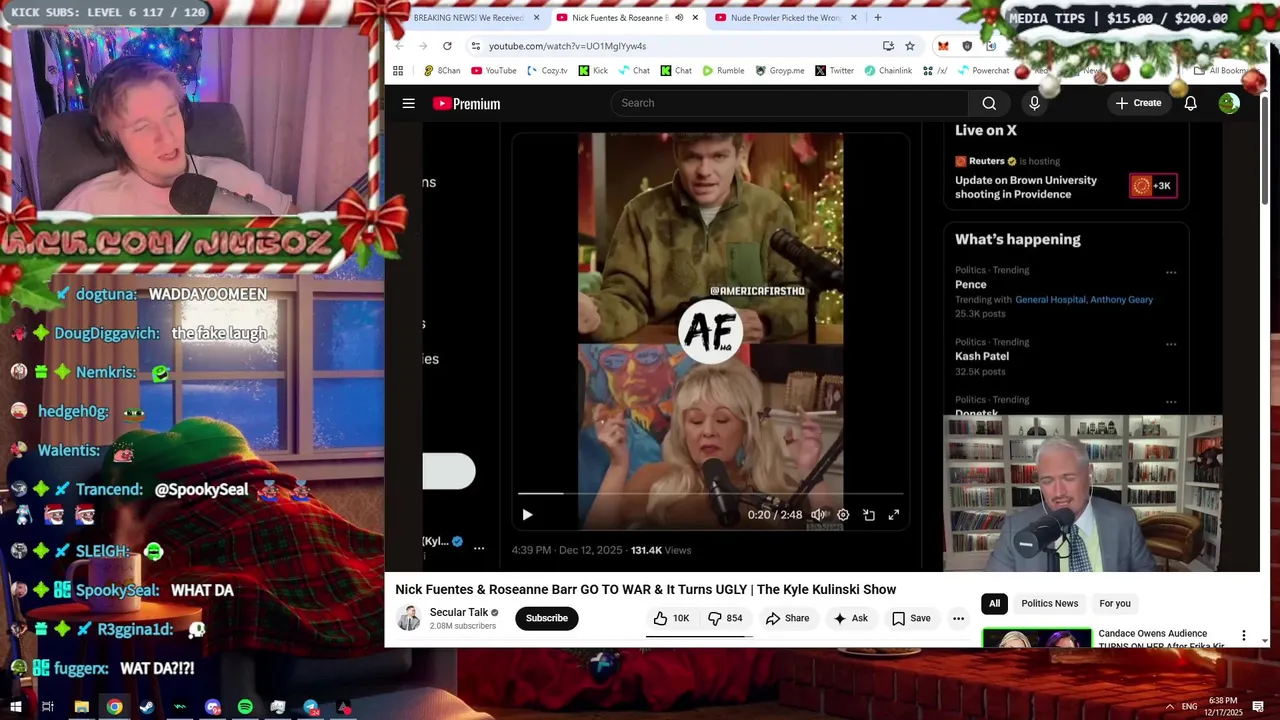Open the Groyp.me bookmark

(780, 71)
